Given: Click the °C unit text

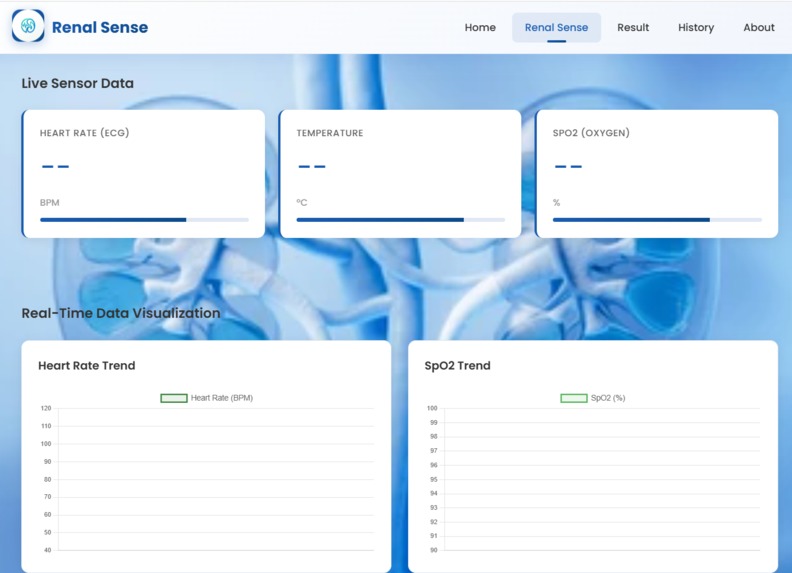Looking at the screenshot, I should point(302,203).
